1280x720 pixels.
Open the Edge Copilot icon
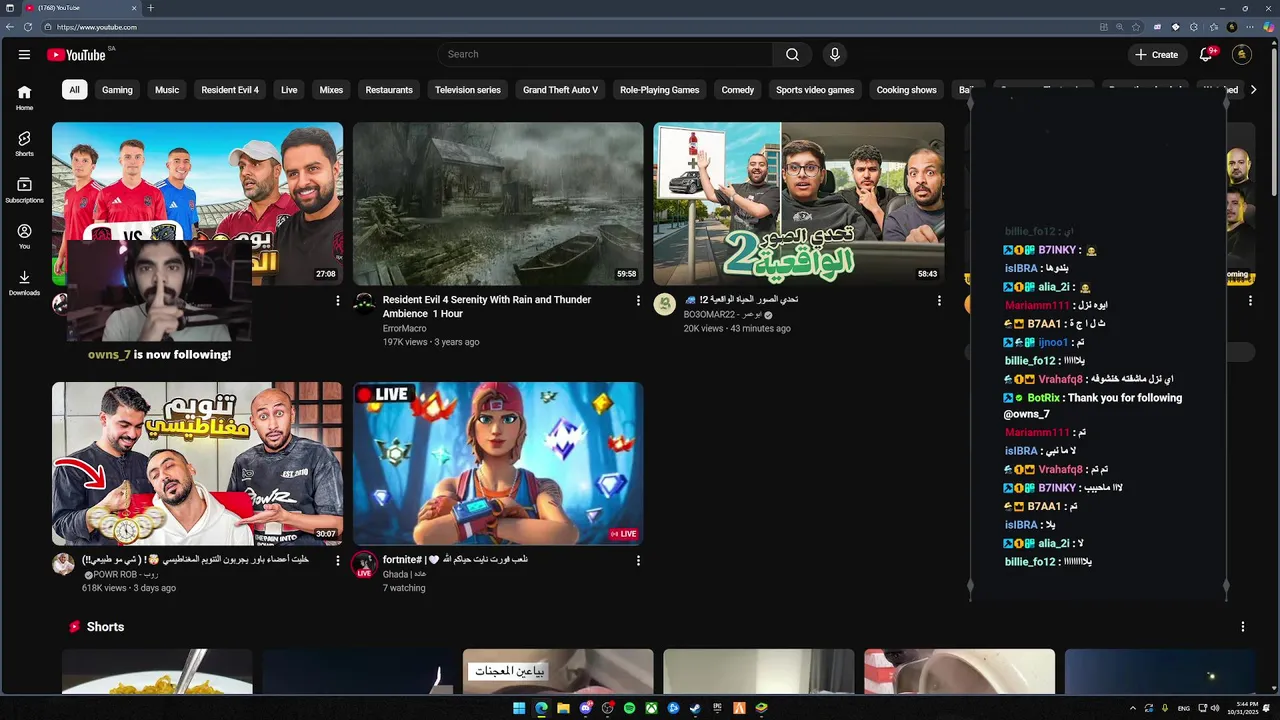tap(1269, 27)
